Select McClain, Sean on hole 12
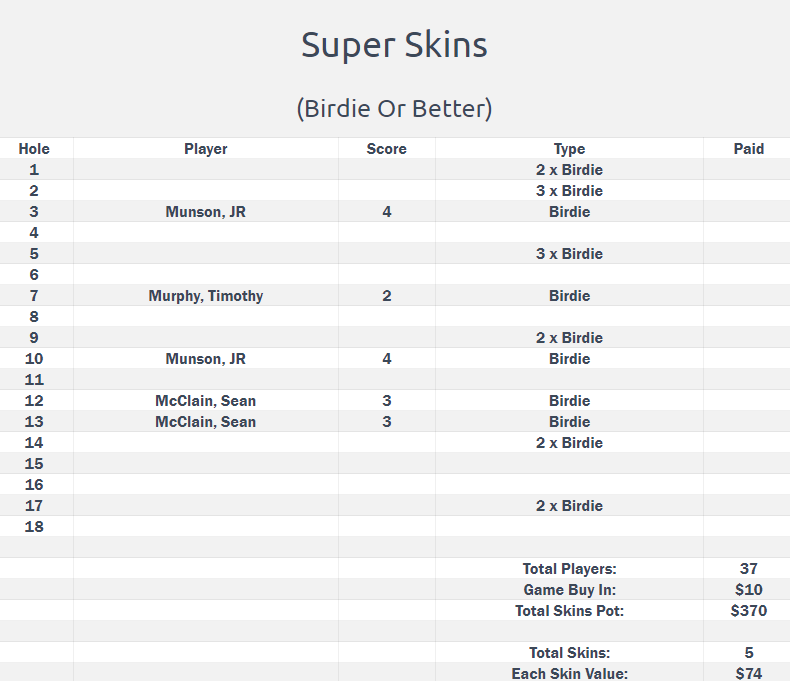790x681 pixels. click(x=206, y=401)
